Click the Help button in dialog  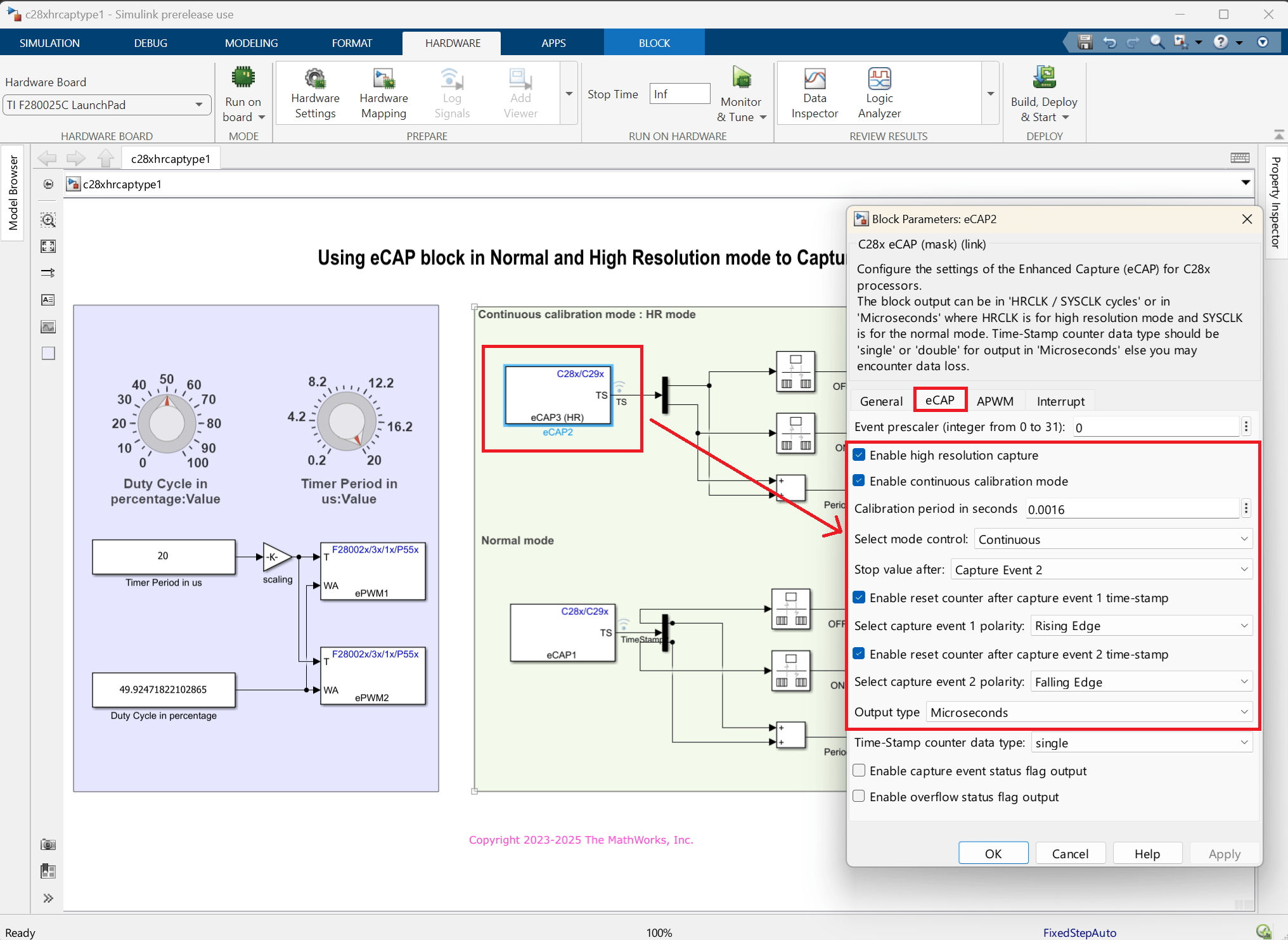(x=1147, y=853)
